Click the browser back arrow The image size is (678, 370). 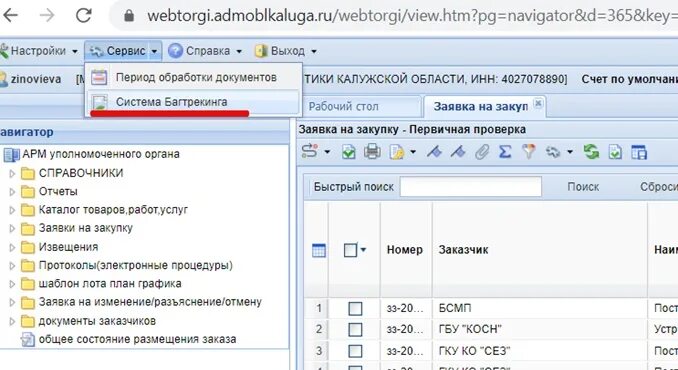pyautogui.click(x=10, y=16)
